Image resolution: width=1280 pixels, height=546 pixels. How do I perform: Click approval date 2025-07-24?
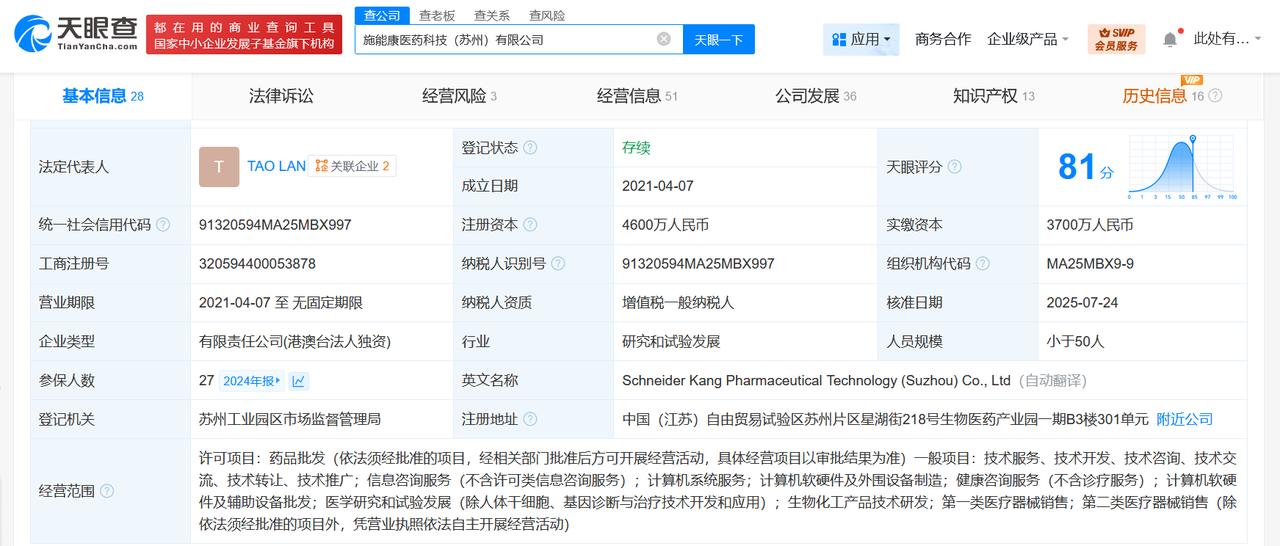click(x=1083, y=303)
